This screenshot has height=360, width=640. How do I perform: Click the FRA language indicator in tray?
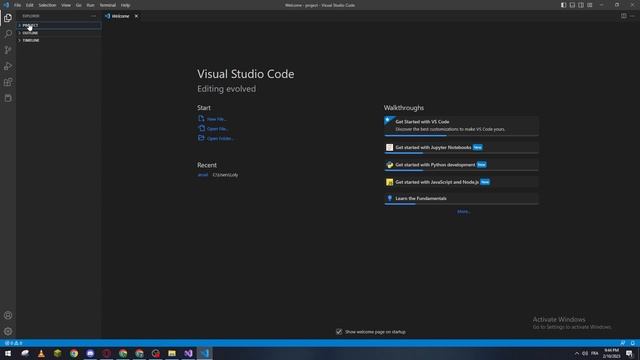pyautogui.click(x=595, y=353)
